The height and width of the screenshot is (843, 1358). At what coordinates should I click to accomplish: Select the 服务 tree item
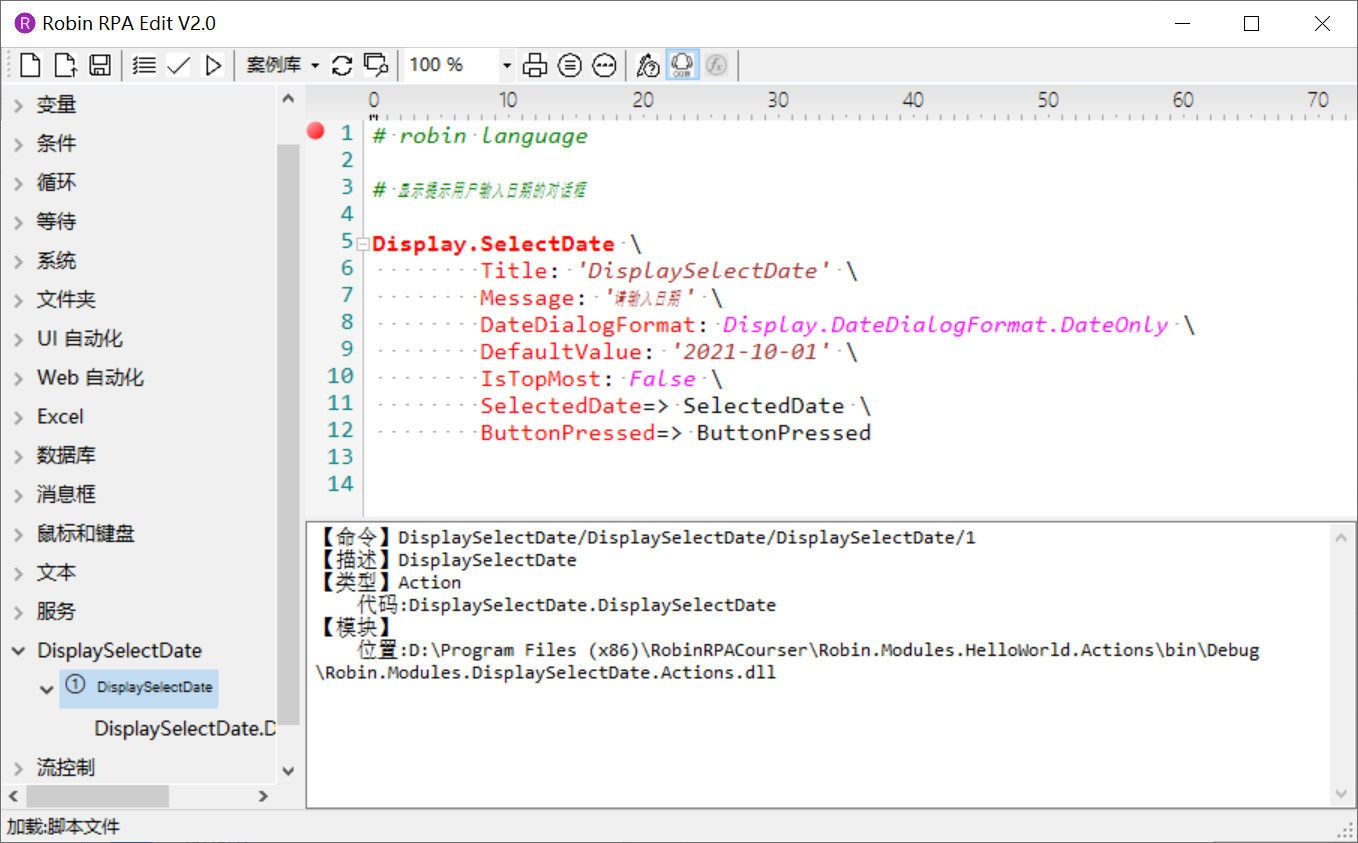(56, 612)
